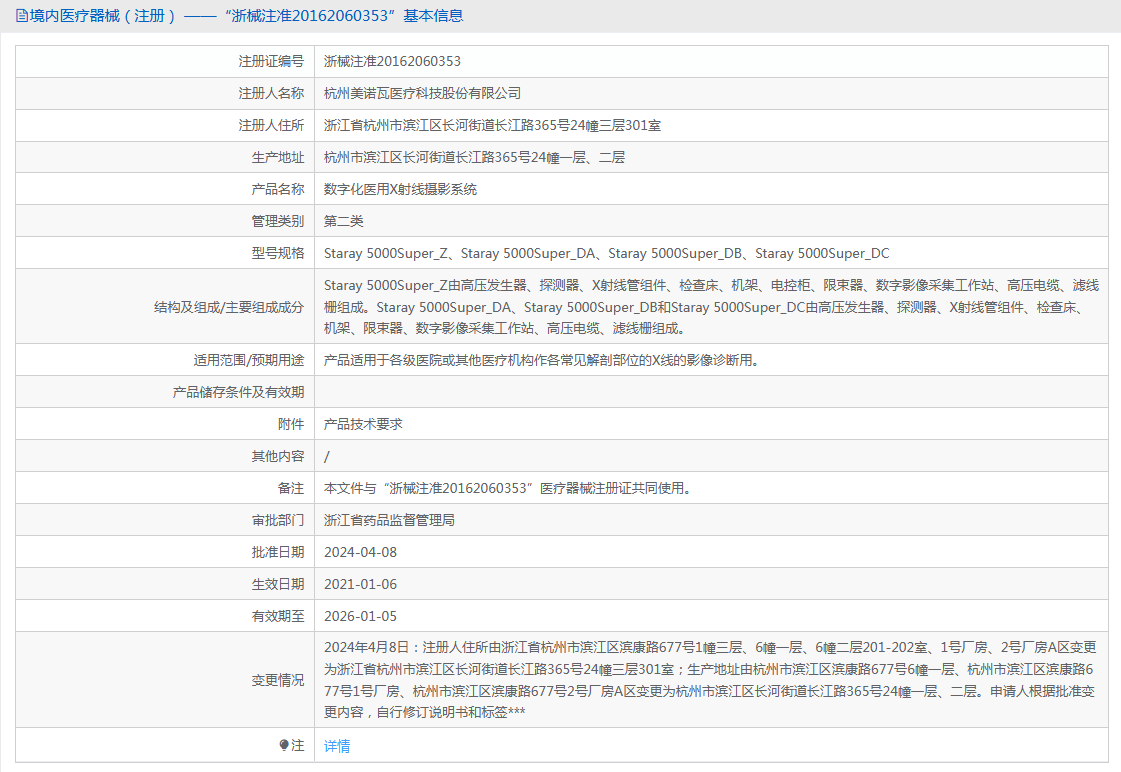Click the 批准日期 row label
This screenshot has width=1121, height=772.
pyautogui.click(x=277, y=553)
